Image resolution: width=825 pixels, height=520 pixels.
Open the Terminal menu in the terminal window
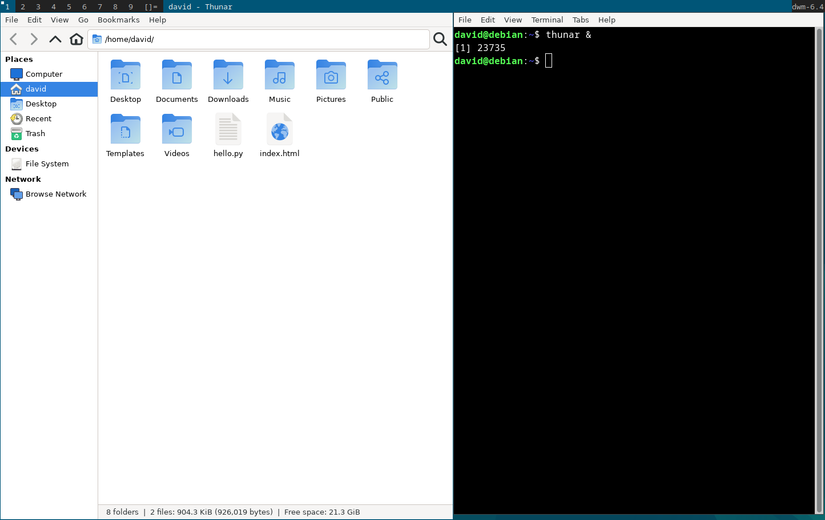(547, 20)
